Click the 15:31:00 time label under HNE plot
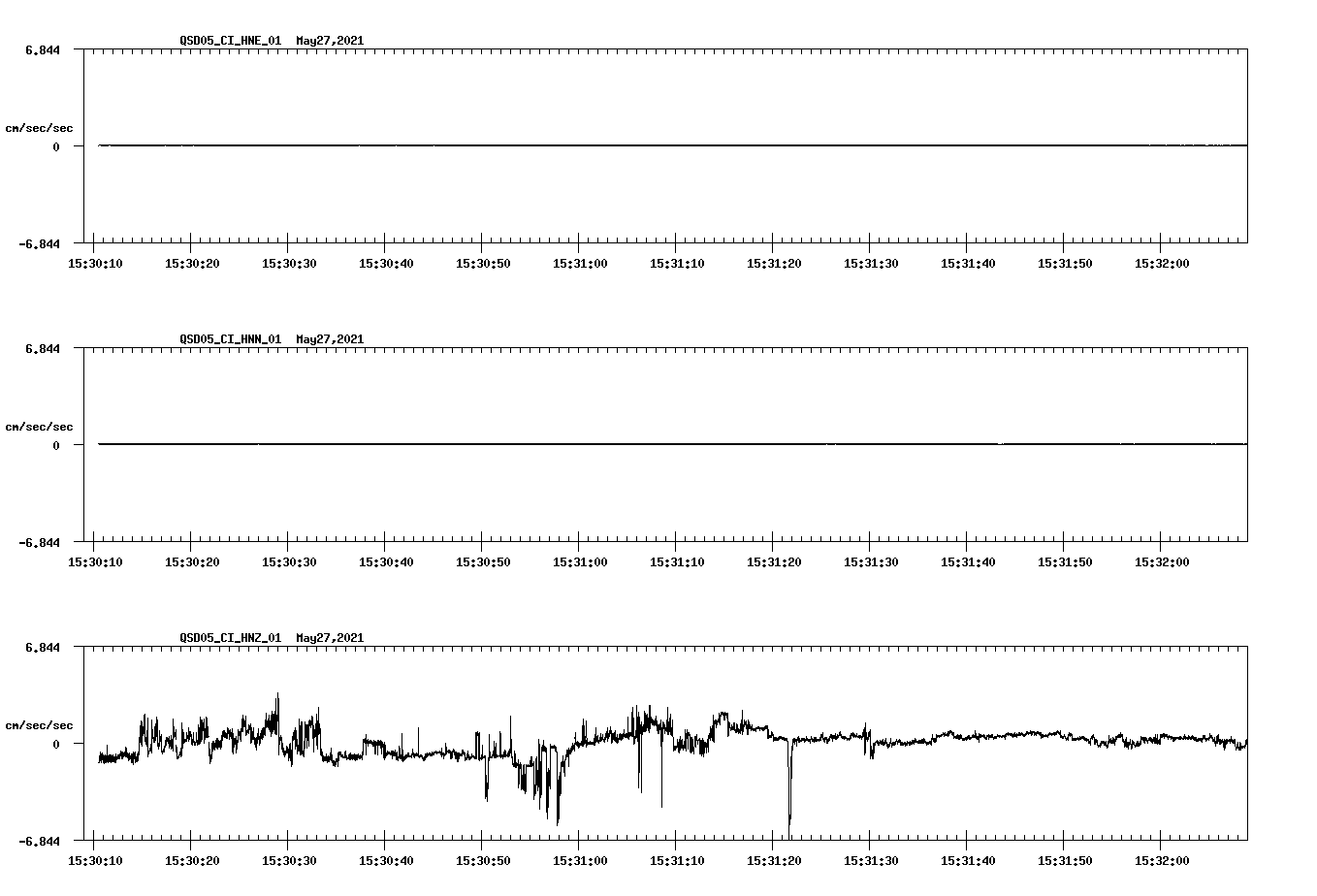The image size is (1317, 896). click(582, 262)
